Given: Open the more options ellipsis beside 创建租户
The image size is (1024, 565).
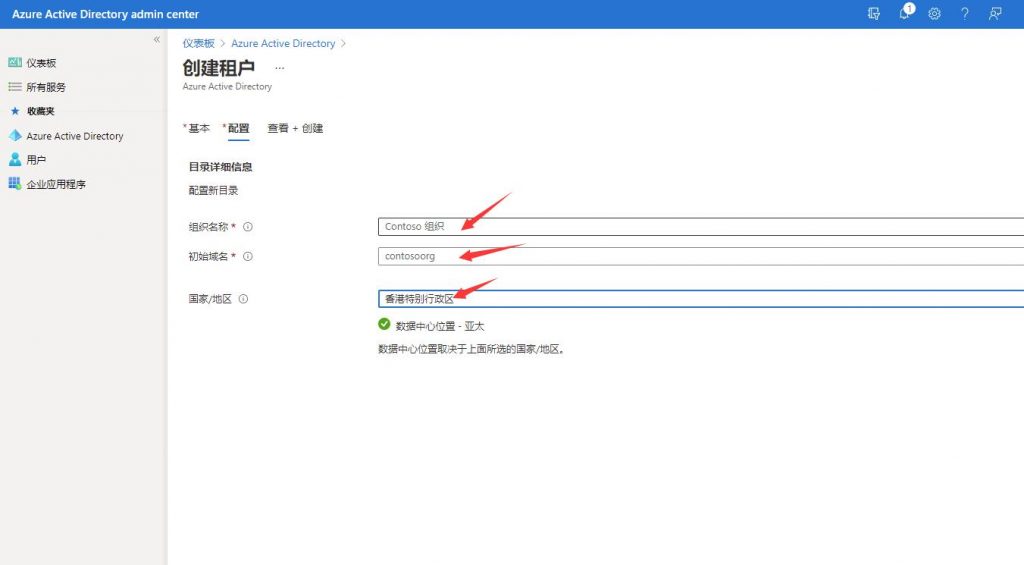Looking at the screenshot, I should (x=280, y=68).
